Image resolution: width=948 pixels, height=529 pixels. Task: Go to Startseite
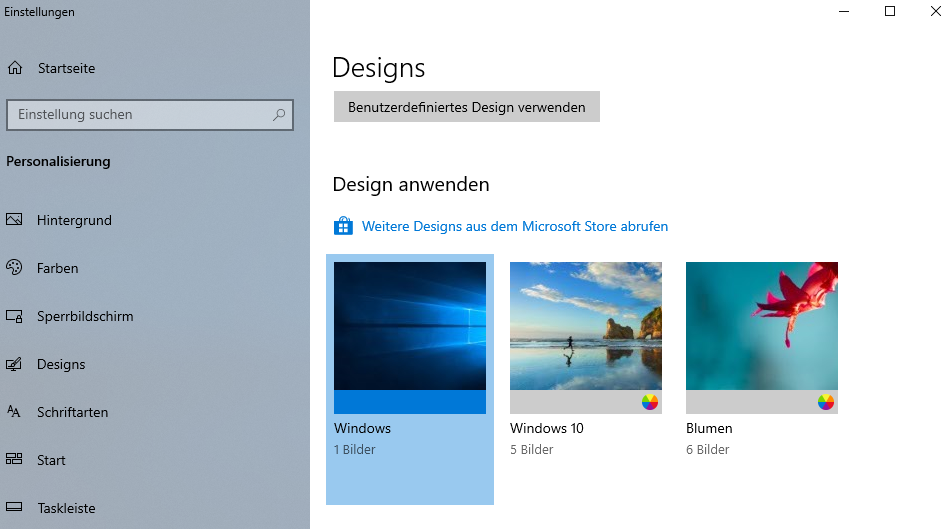pos(67,68)
